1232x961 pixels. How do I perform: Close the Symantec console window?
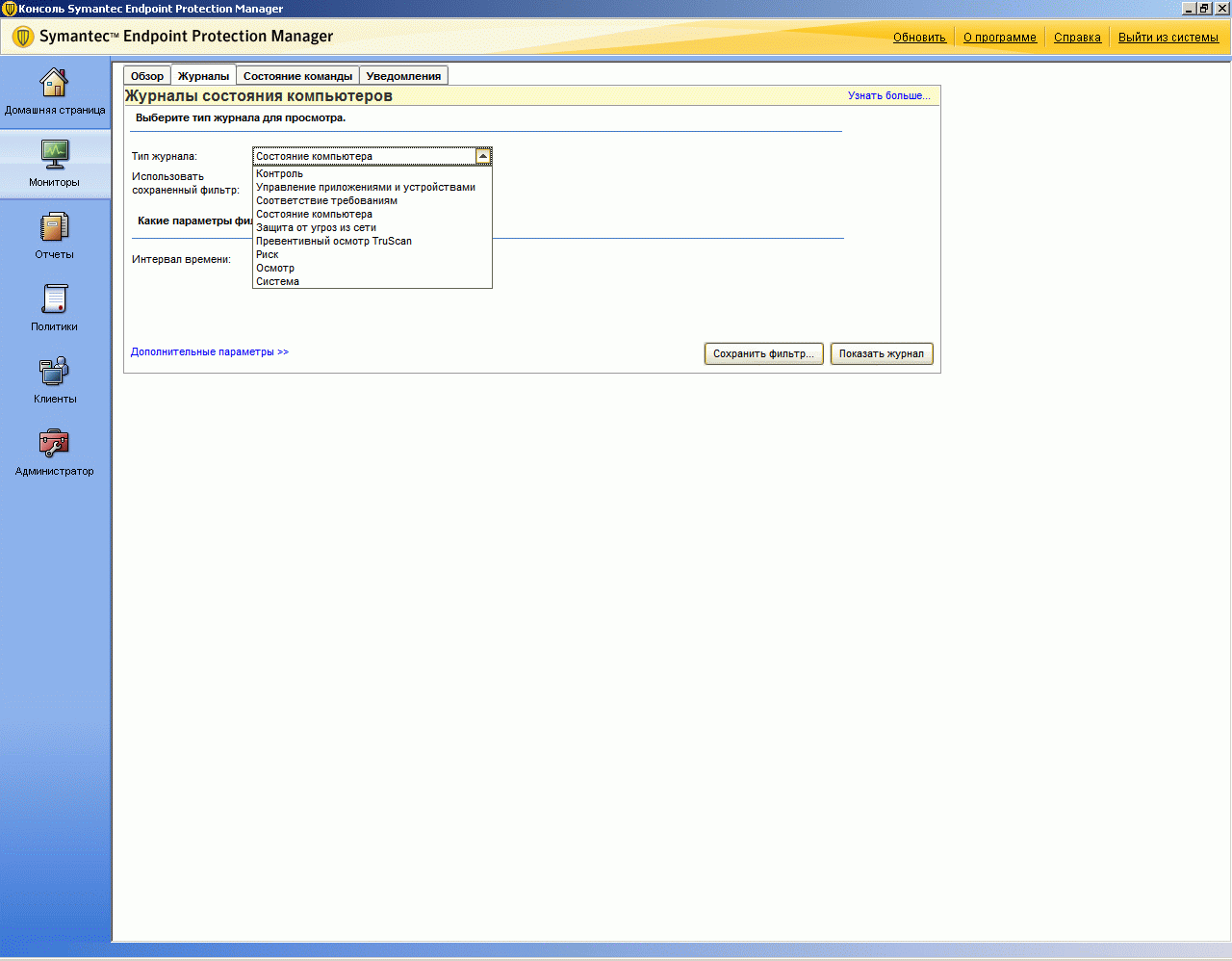click(1221, 9)
